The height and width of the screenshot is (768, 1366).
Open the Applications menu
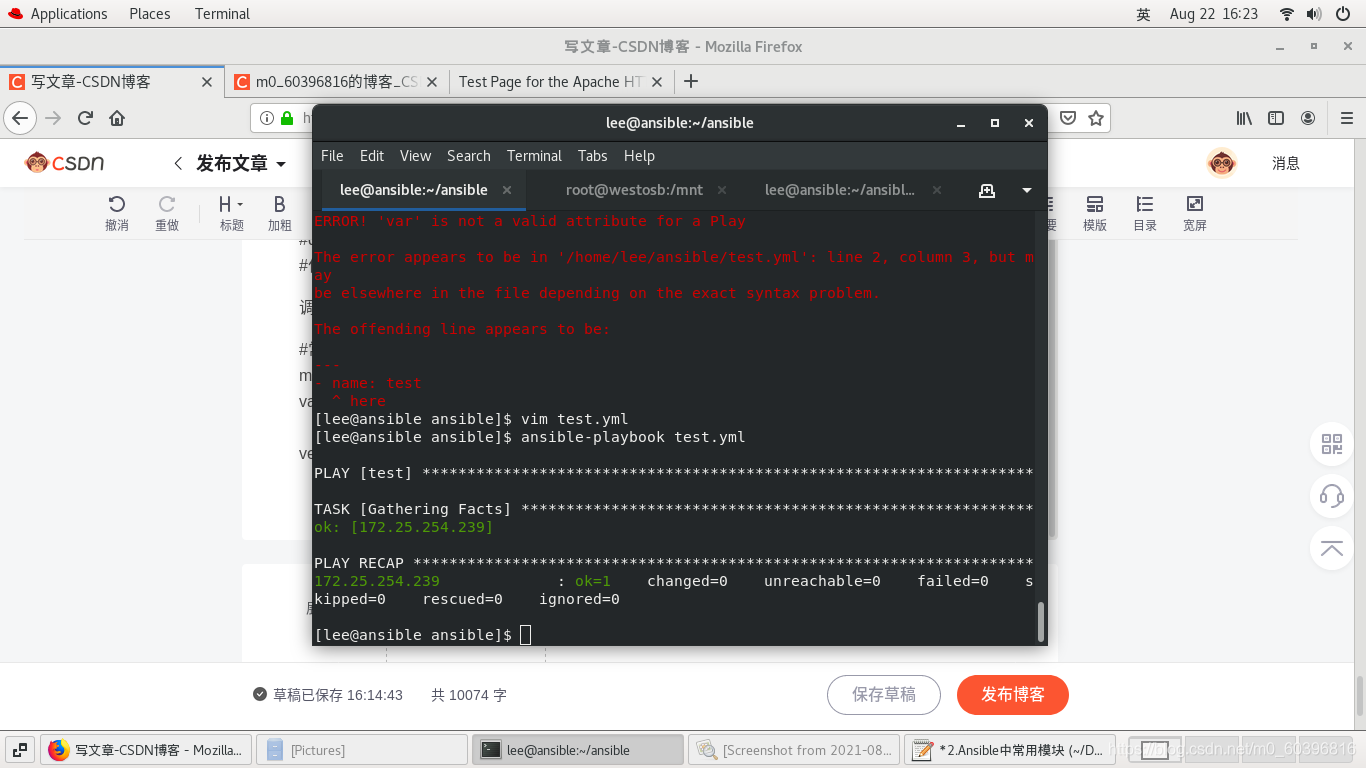[x=57, y=14]
